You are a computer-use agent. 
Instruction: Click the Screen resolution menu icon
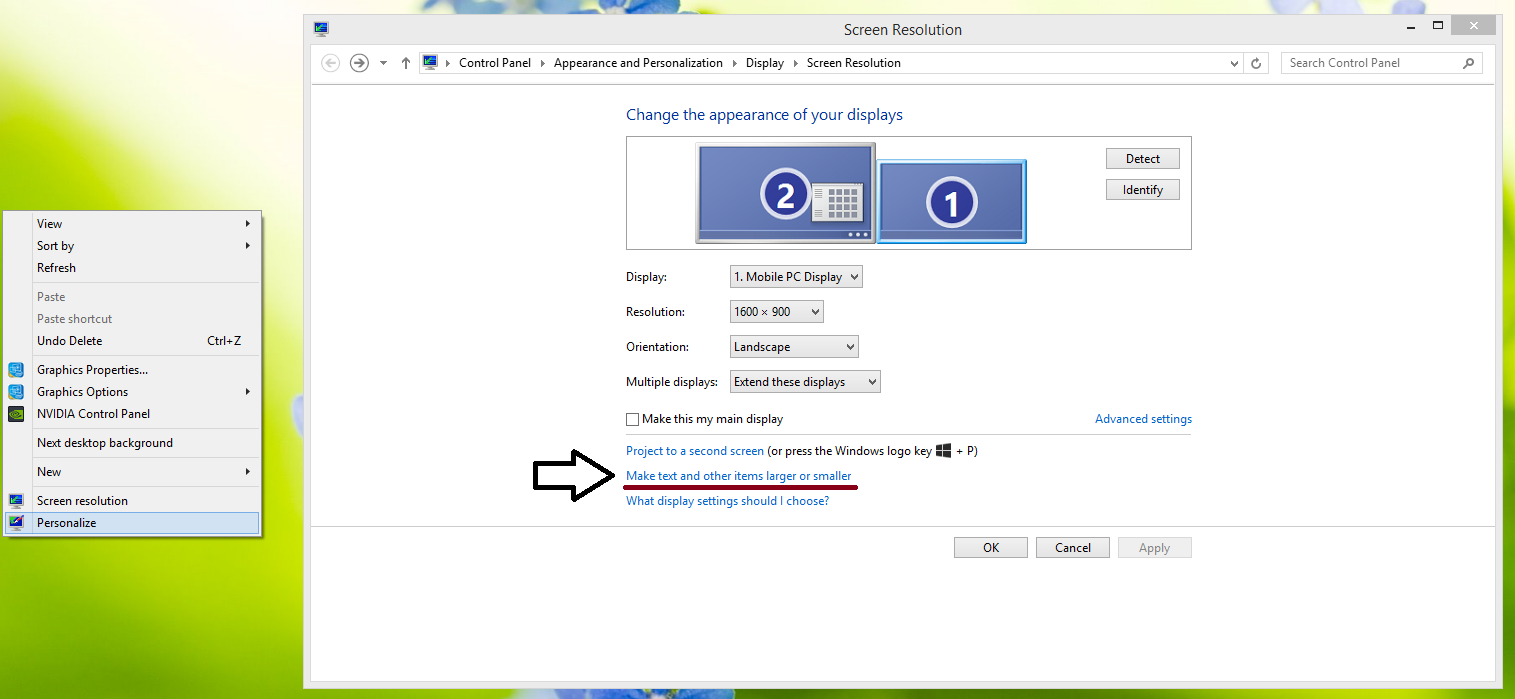click(16, 501)
